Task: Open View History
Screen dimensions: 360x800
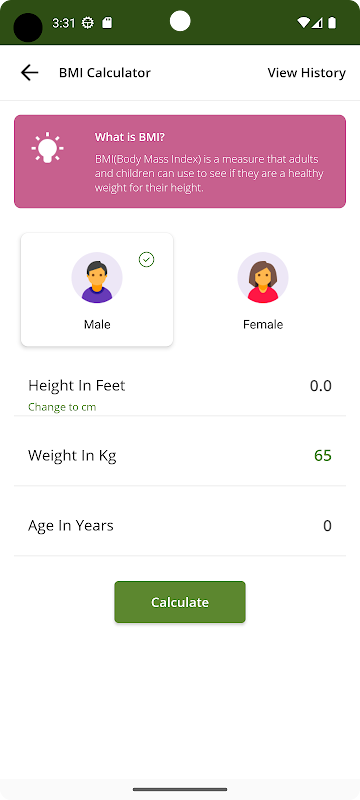Action: point(306,73)
